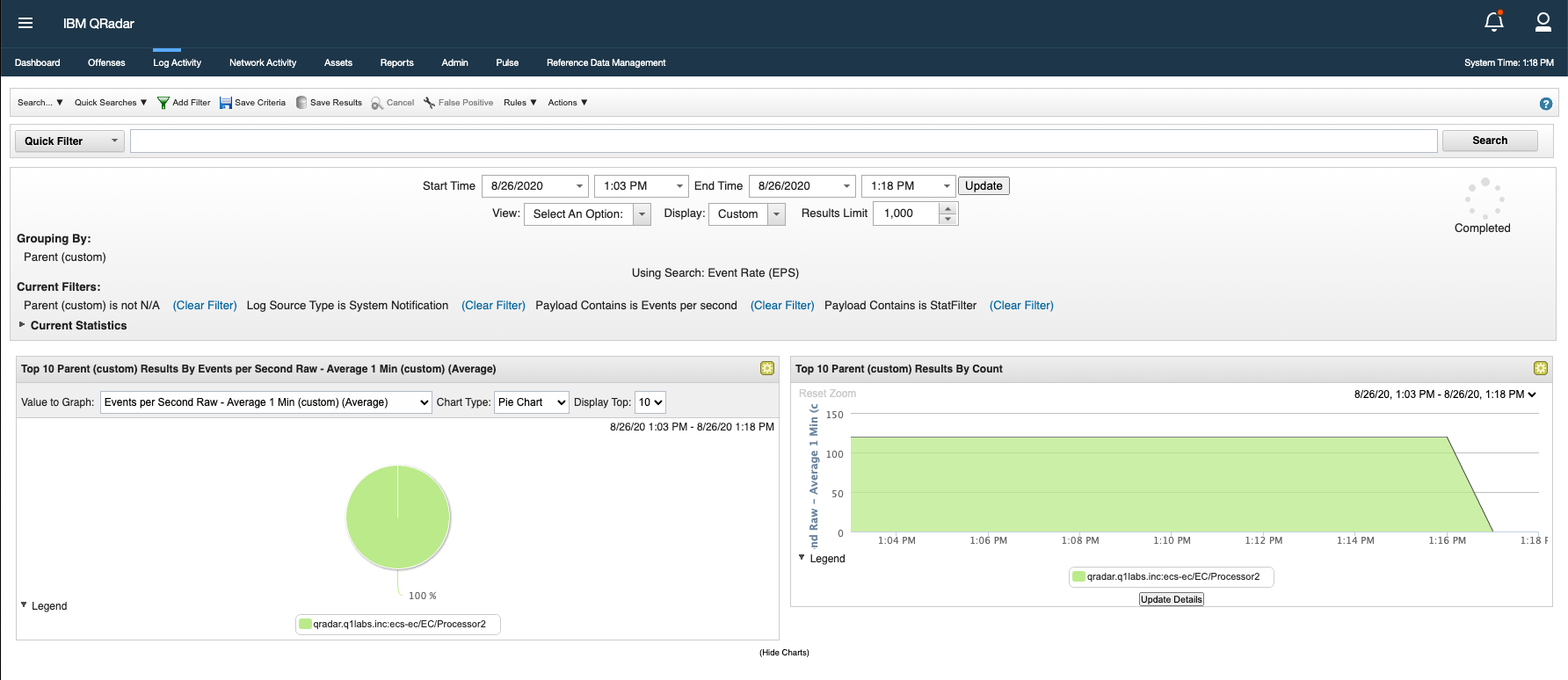1568x680 pixels.
Task: Open Reference Data Management tab
Action: point(606,62)
